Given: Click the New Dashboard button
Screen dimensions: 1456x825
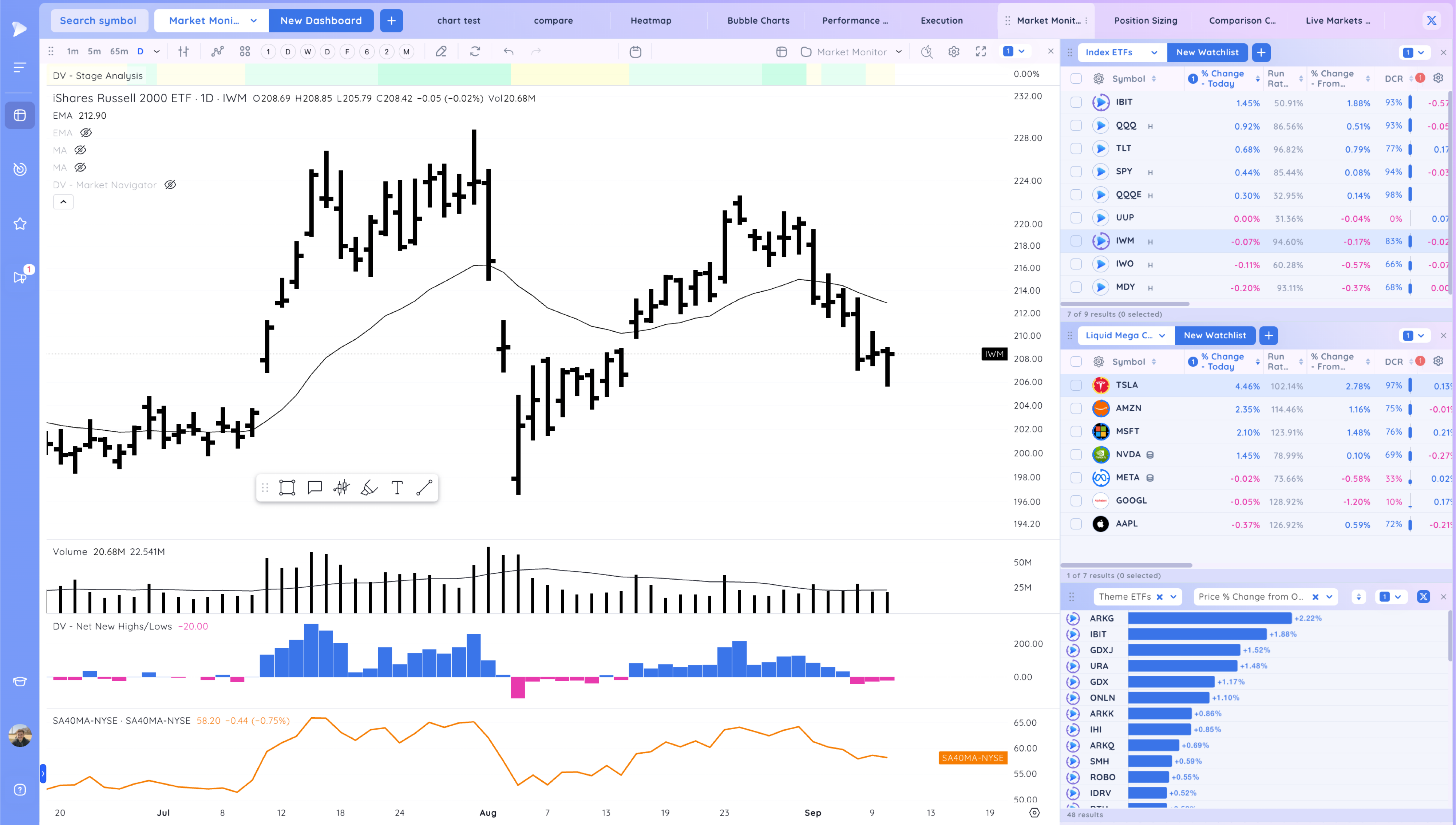Looking at the screenshot, I should pyautogui.click(x=321, y=20).
